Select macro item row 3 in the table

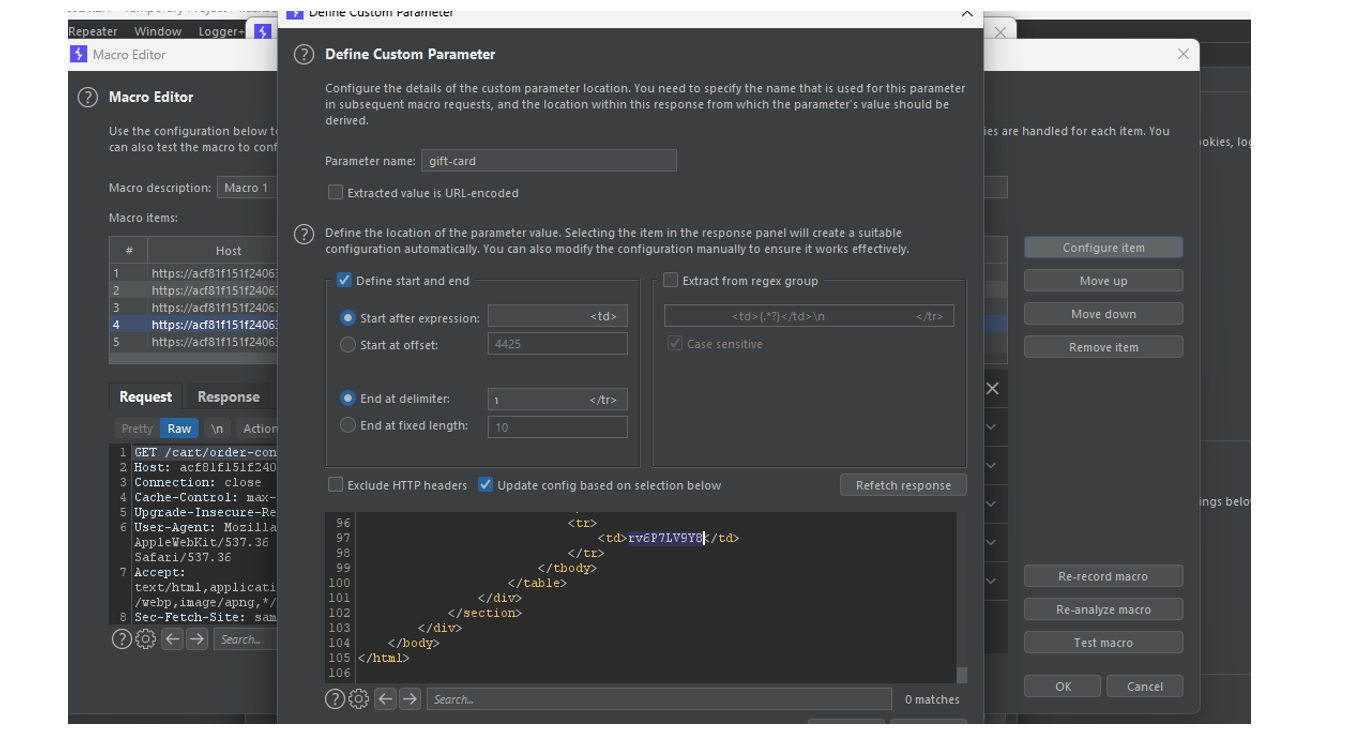[x=194, y=307]
